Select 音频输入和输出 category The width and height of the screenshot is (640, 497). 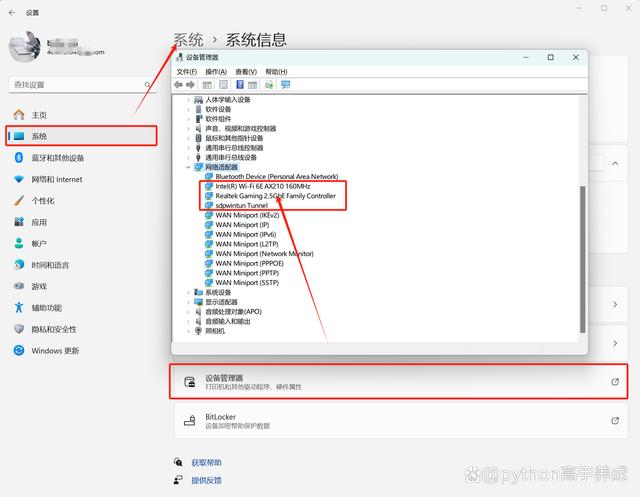[x=228, y=321]
